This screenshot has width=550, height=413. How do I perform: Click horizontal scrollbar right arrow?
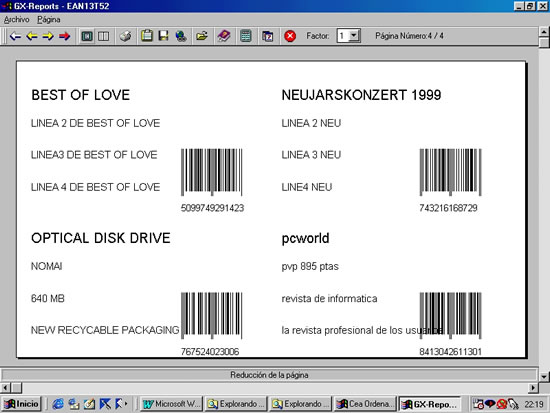point(533,388)
